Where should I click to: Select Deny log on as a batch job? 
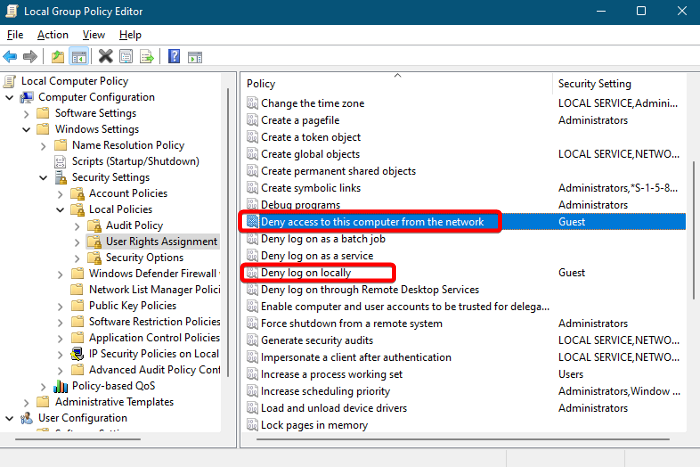[x=323, y=239]
